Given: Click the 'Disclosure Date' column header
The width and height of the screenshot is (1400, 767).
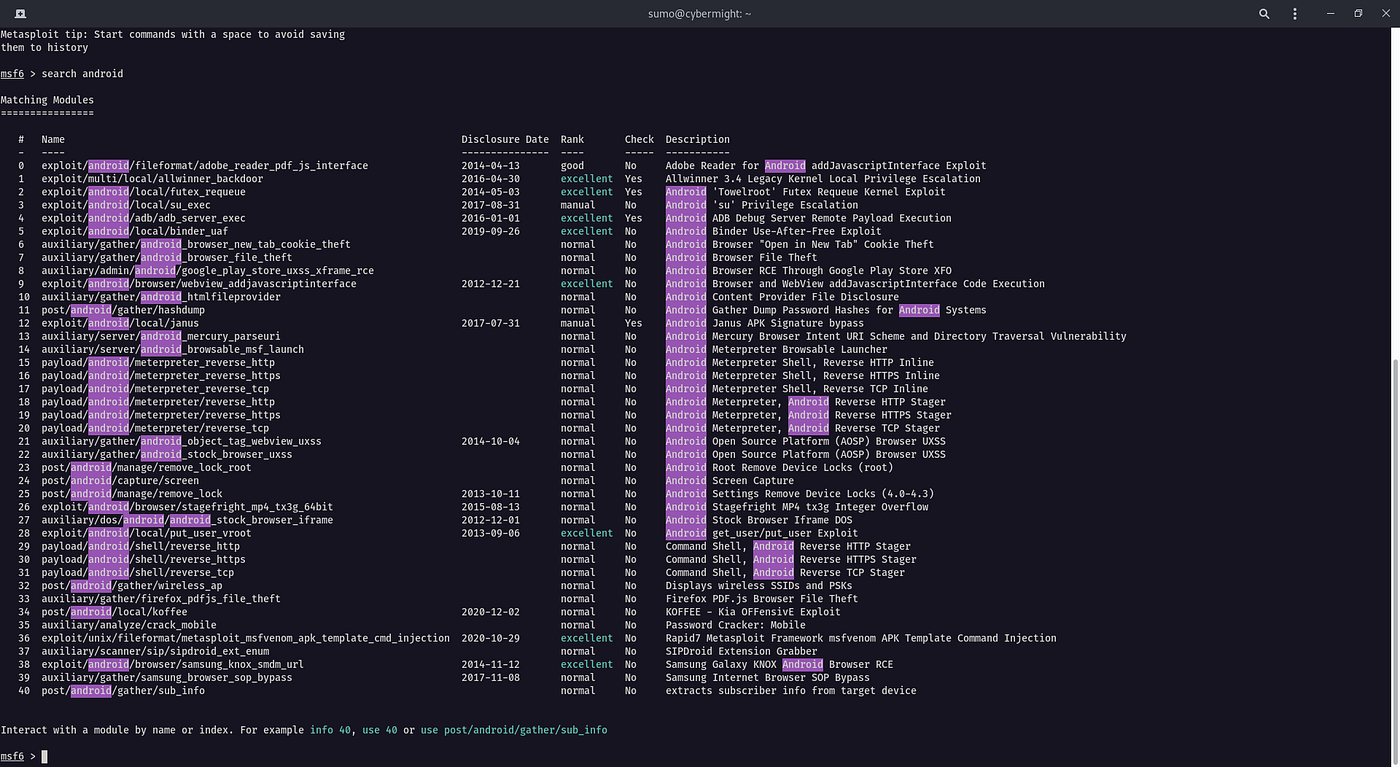Looking at the screenshot, I should (x=505, y=140).
